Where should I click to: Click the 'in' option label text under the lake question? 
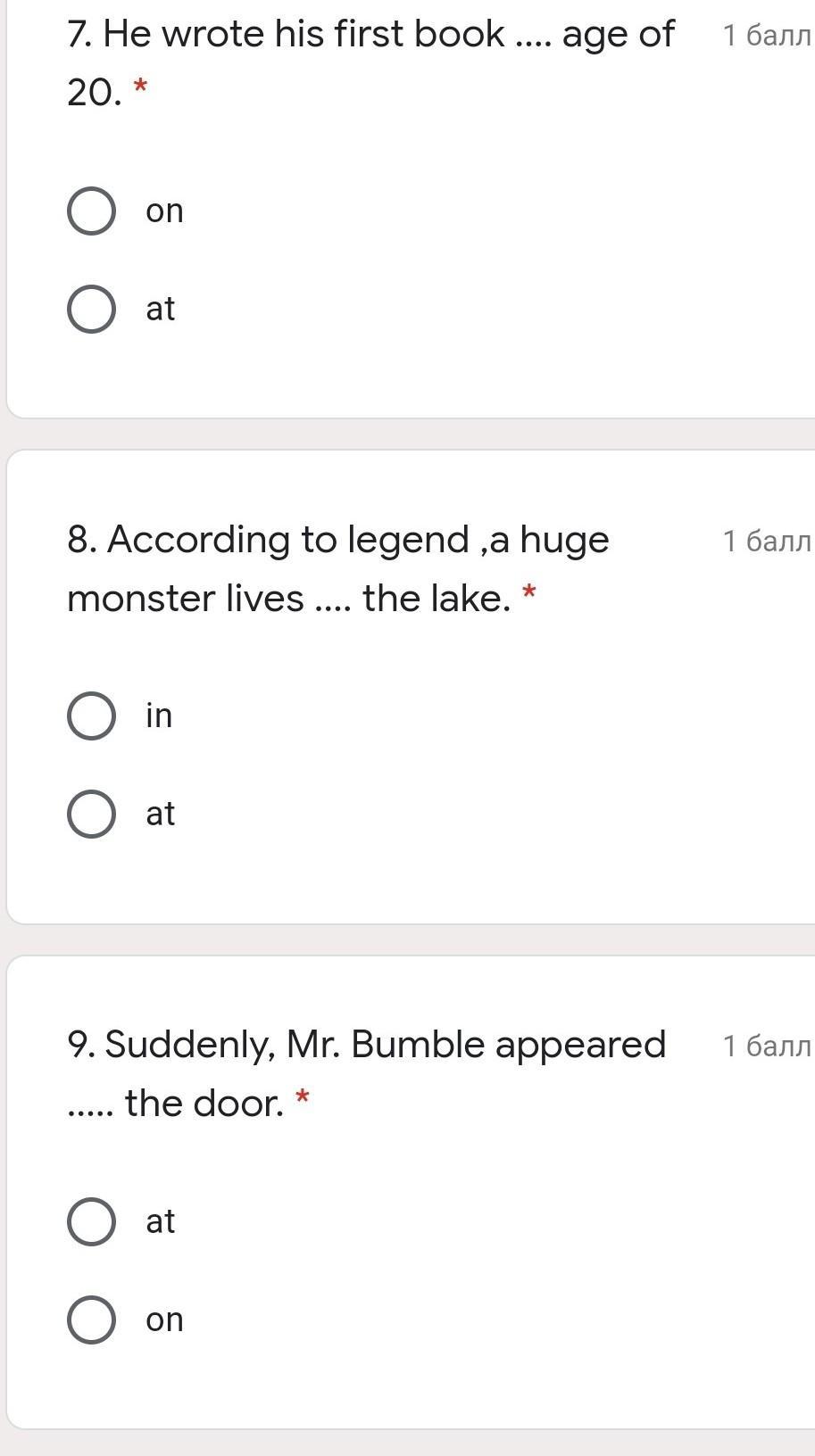(159, 716)
